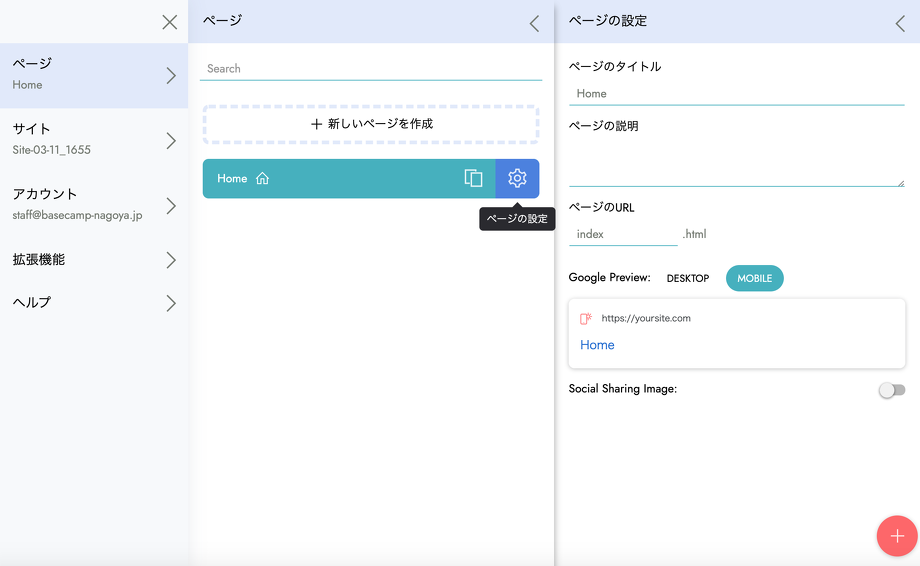This screenshot has width=920, height=566.
Task: Close the left sidebar menu with X
Action: (170, 22)
